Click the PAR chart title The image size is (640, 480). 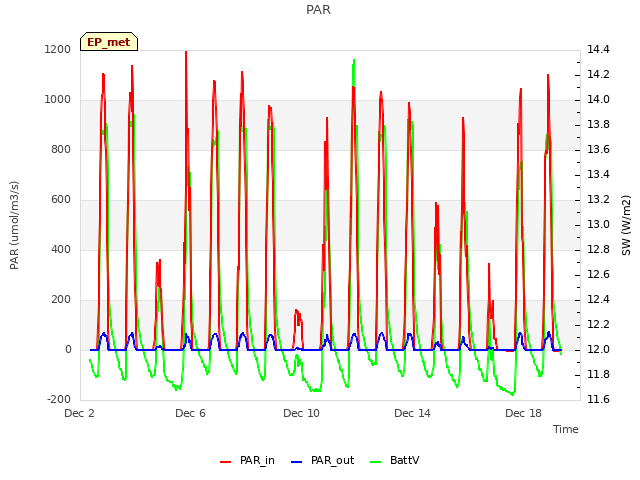(318, 9)
